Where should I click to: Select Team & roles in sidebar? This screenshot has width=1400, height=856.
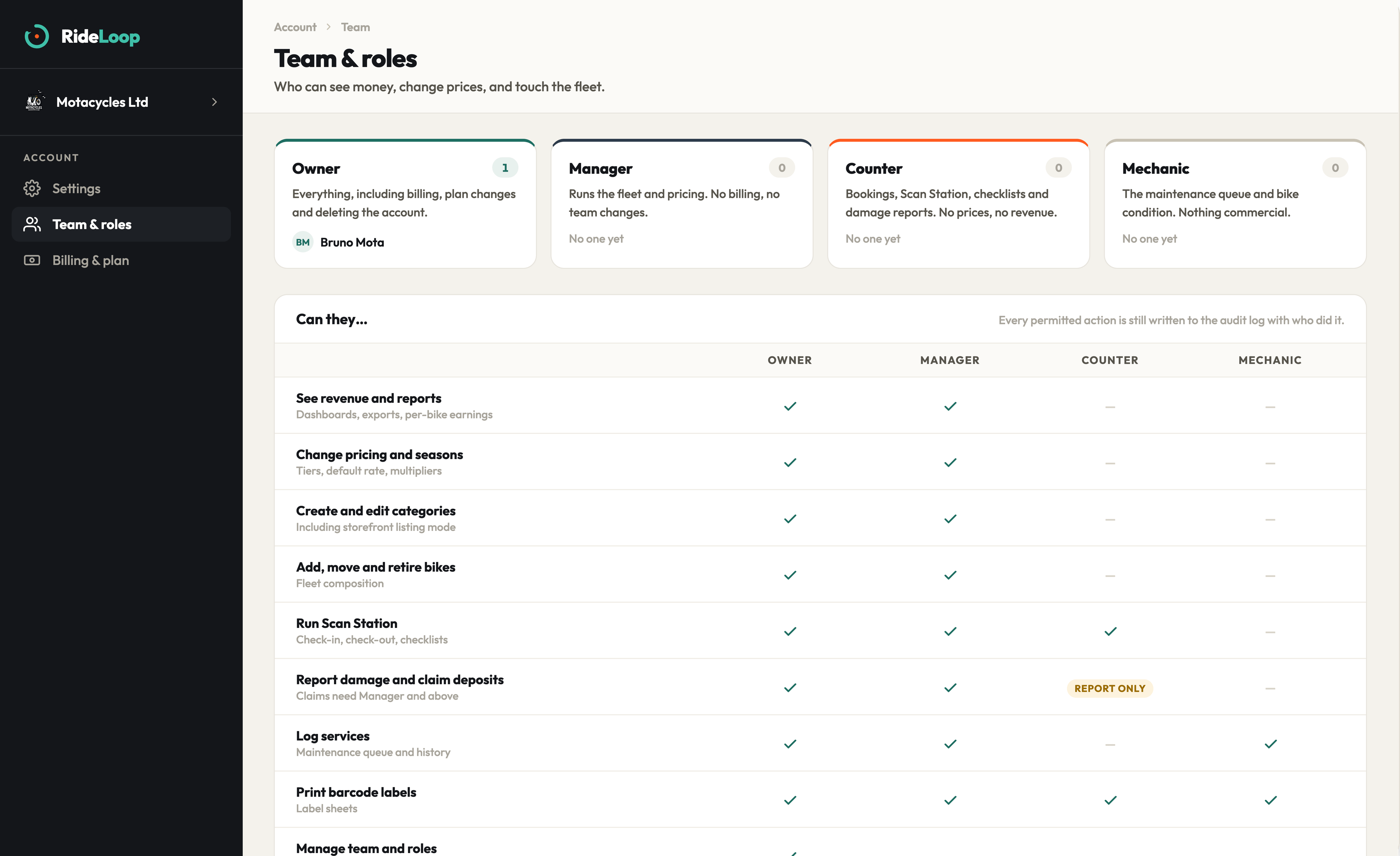click(121, 224)
